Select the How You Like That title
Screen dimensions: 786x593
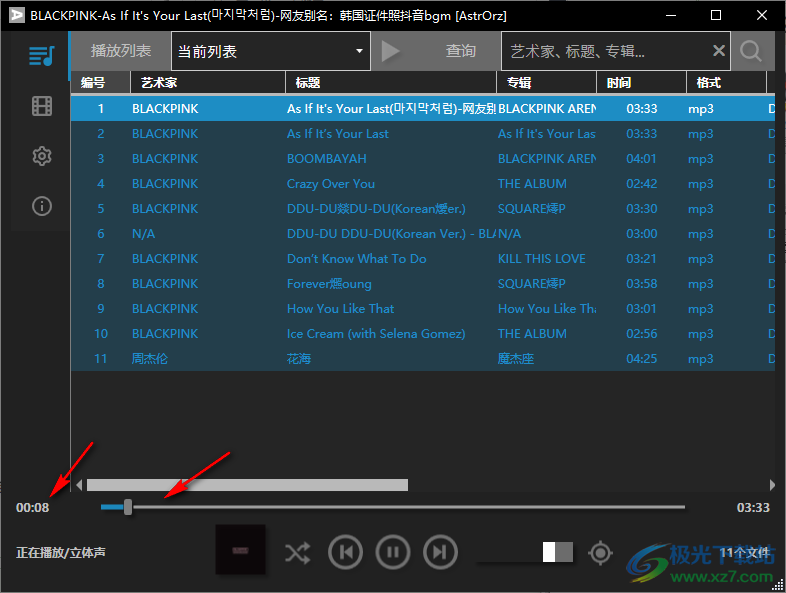340,309
